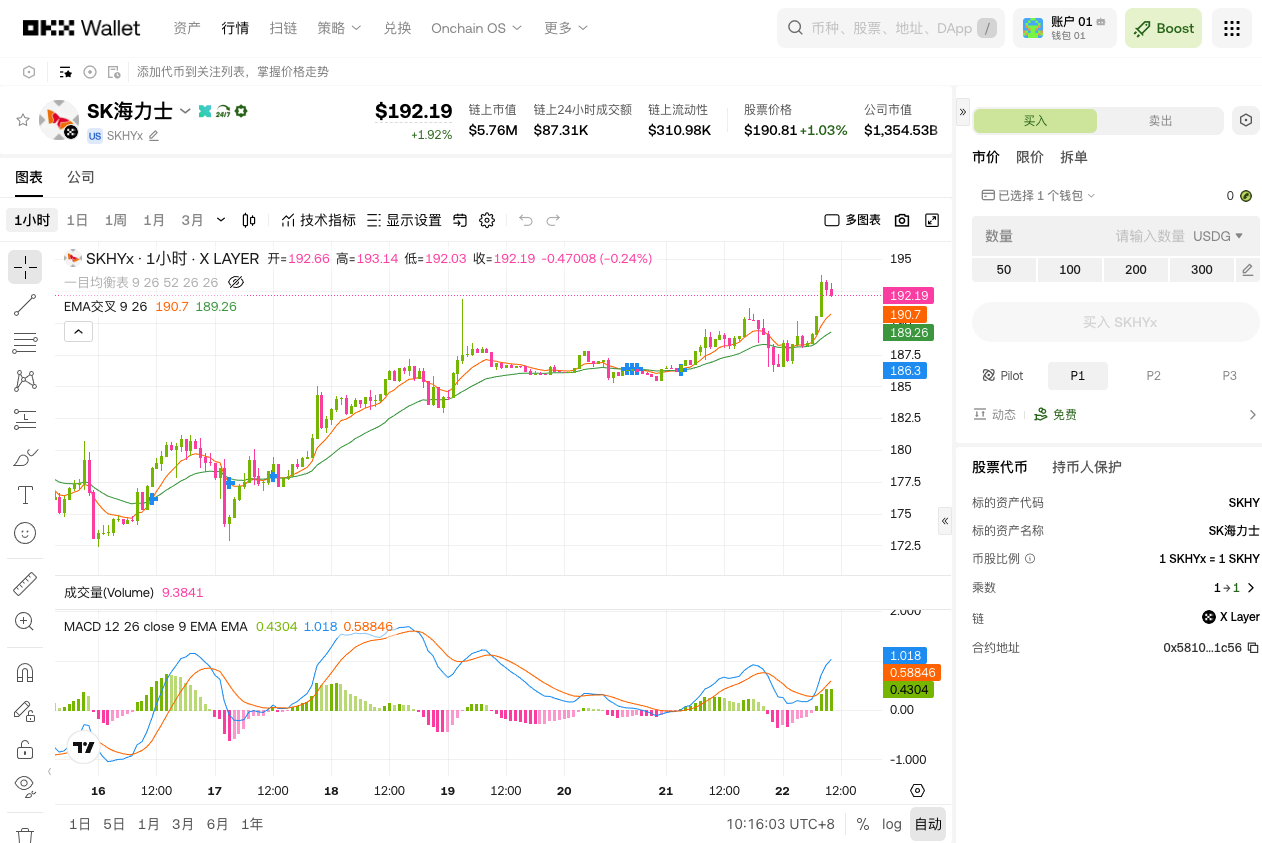
Task: Open the emoji sticker tool
Action: (25, 533)
